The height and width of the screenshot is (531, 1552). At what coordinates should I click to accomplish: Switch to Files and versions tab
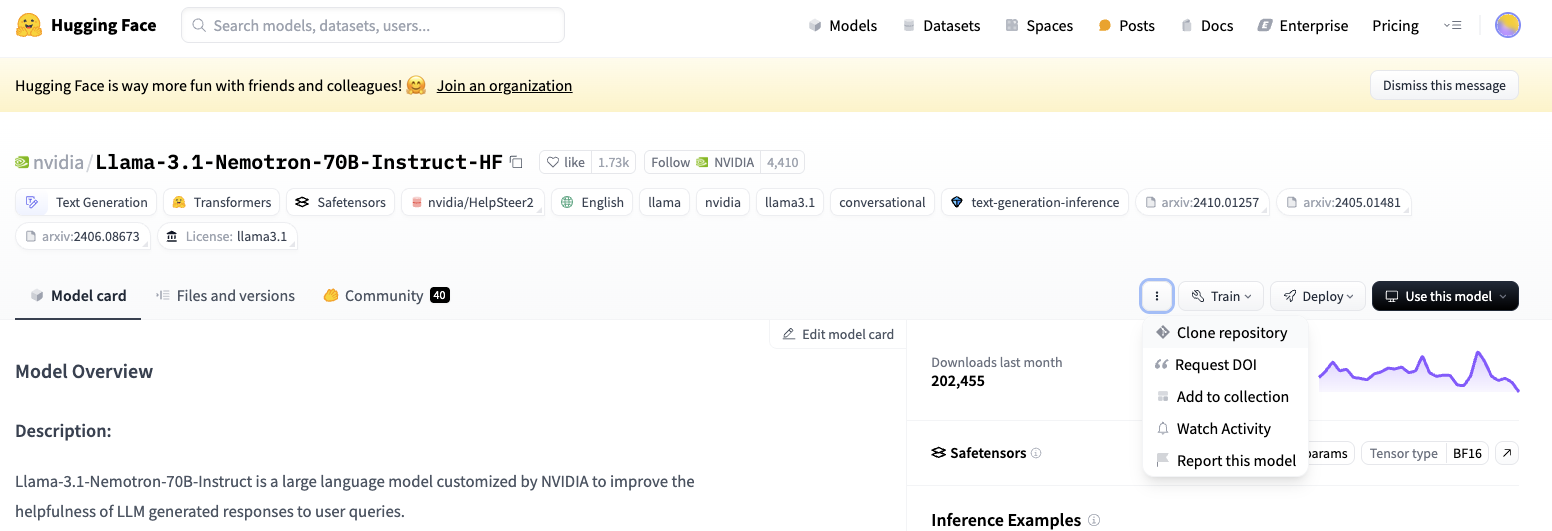(225, 296)
